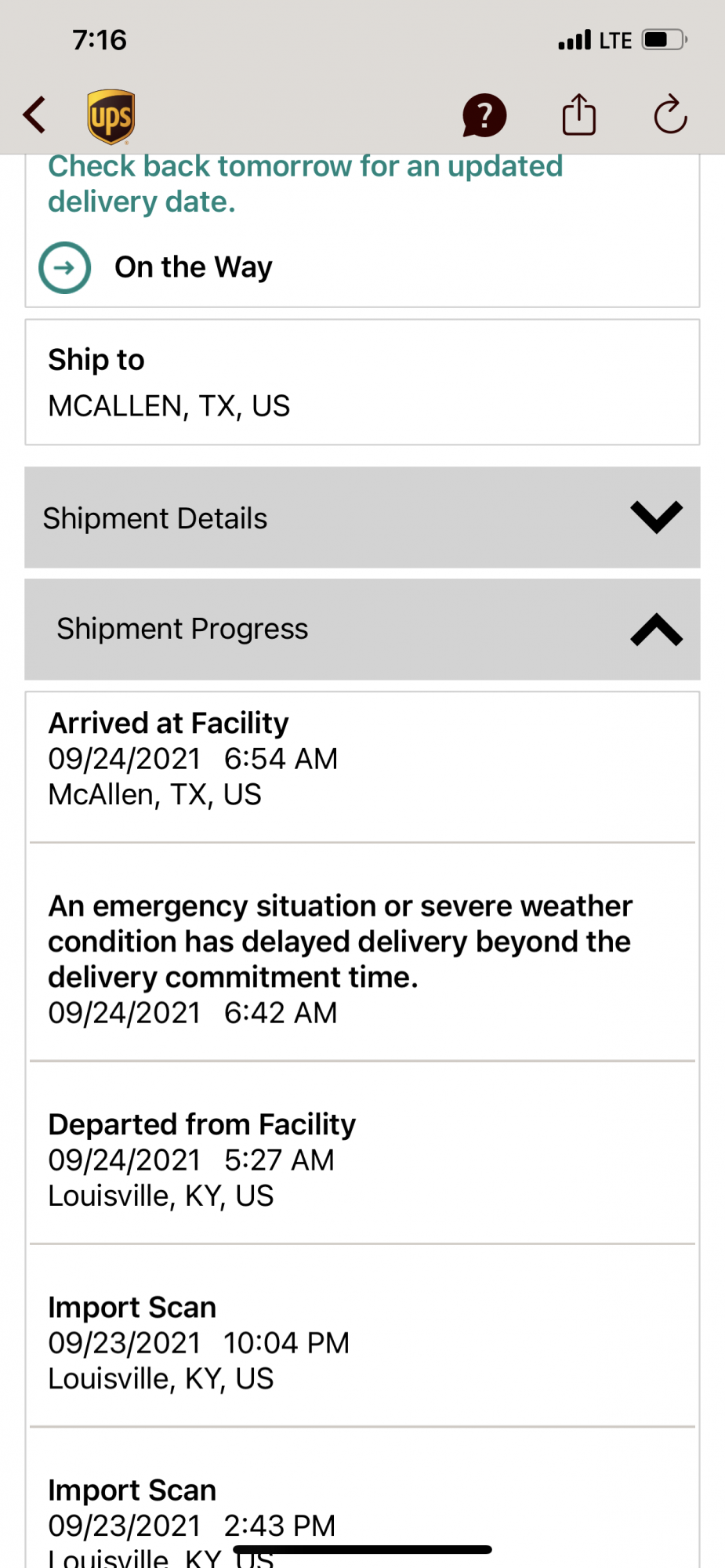The image size is (725, 1568).
Task: Tap the back arrow icon
Action: coord(34,115)
